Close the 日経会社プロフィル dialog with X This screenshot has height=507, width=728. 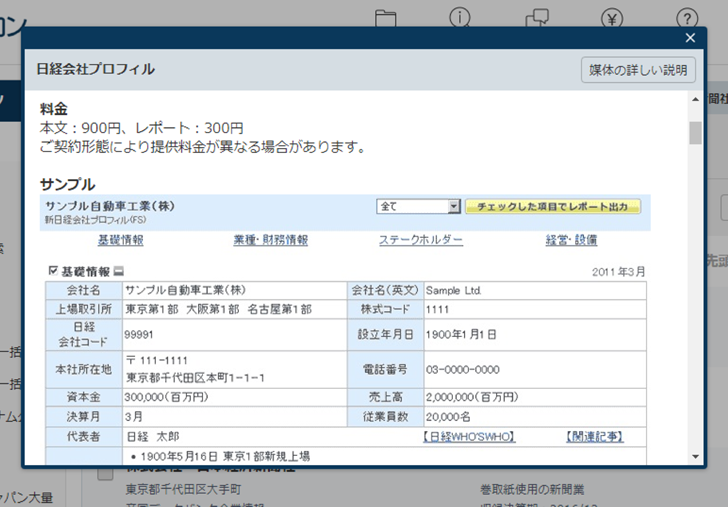[x=690, y=38]
